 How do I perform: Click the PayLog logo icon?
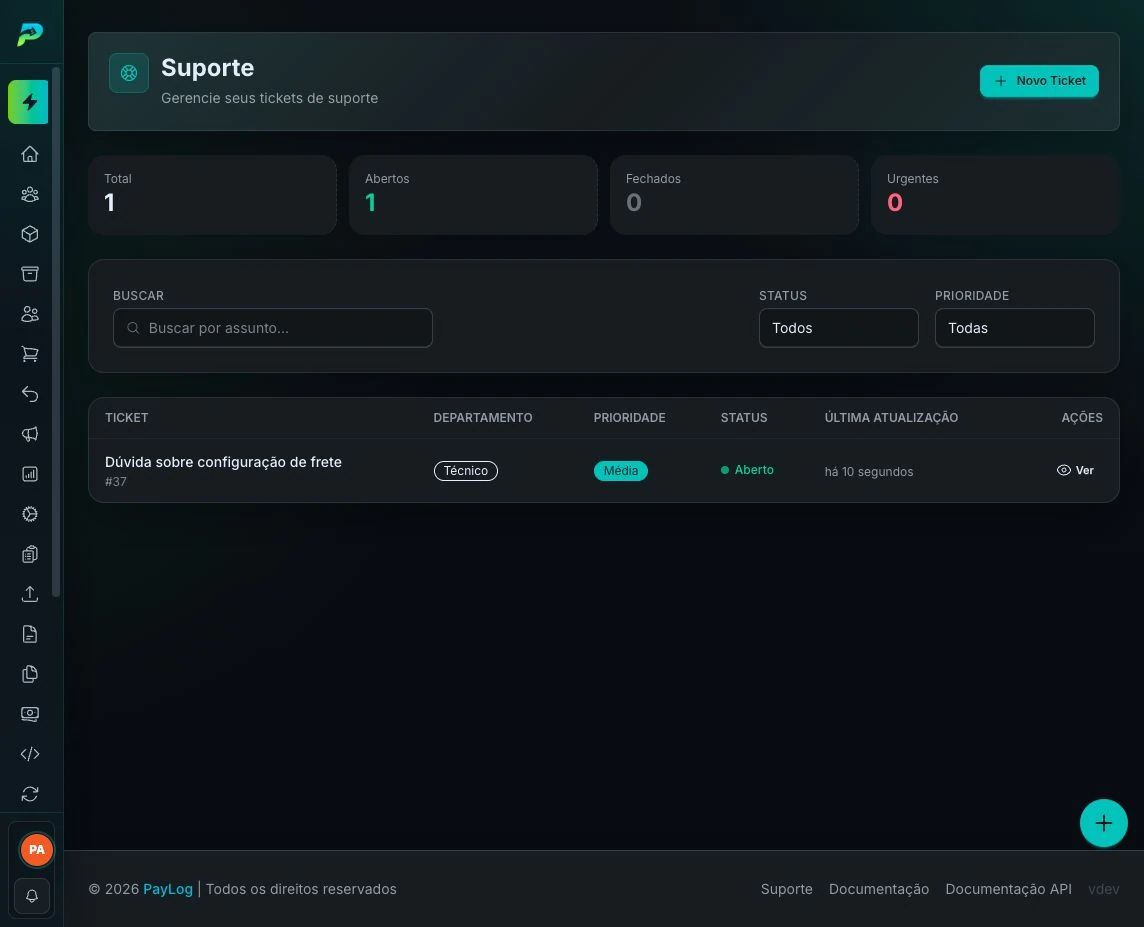(x=30, y=34)
